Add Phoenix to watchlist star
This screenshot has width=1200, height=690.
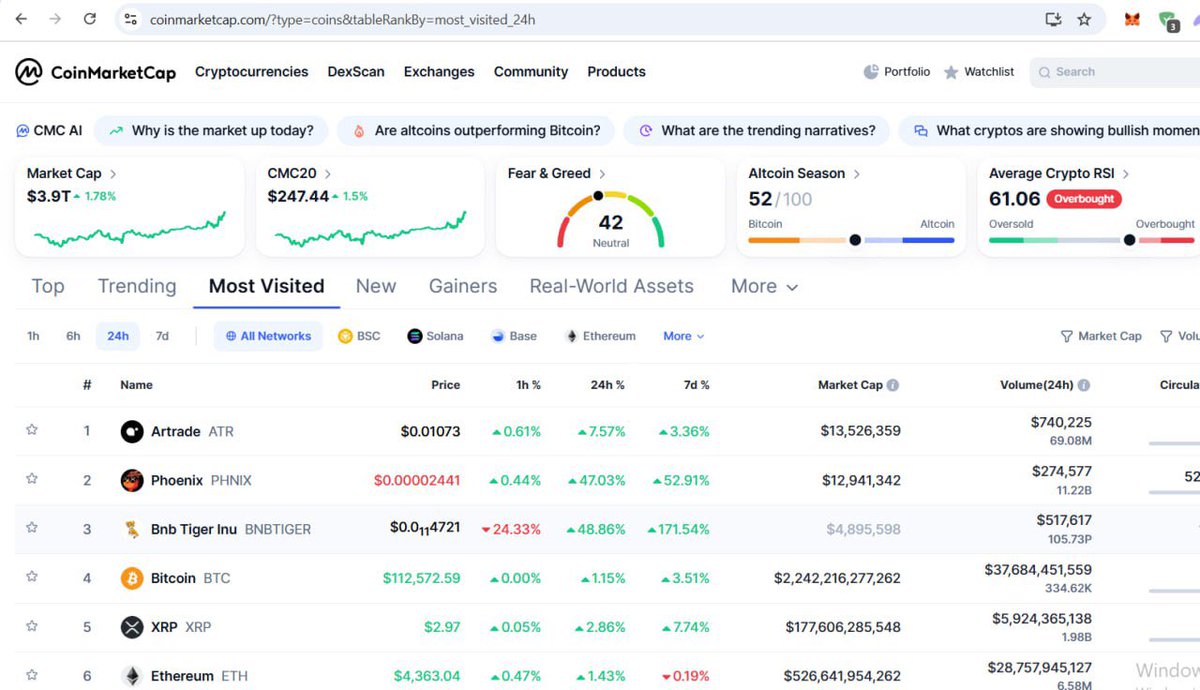coord(32,479)
